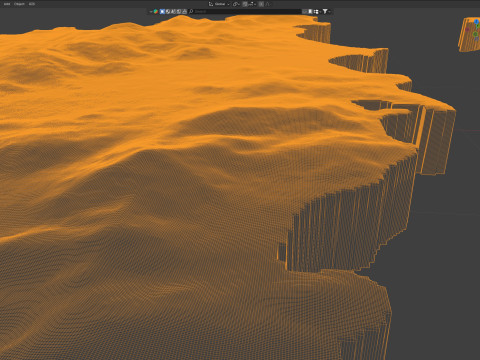
Task: Open the Add menu in the viewport header
Action: click(7, 4)
